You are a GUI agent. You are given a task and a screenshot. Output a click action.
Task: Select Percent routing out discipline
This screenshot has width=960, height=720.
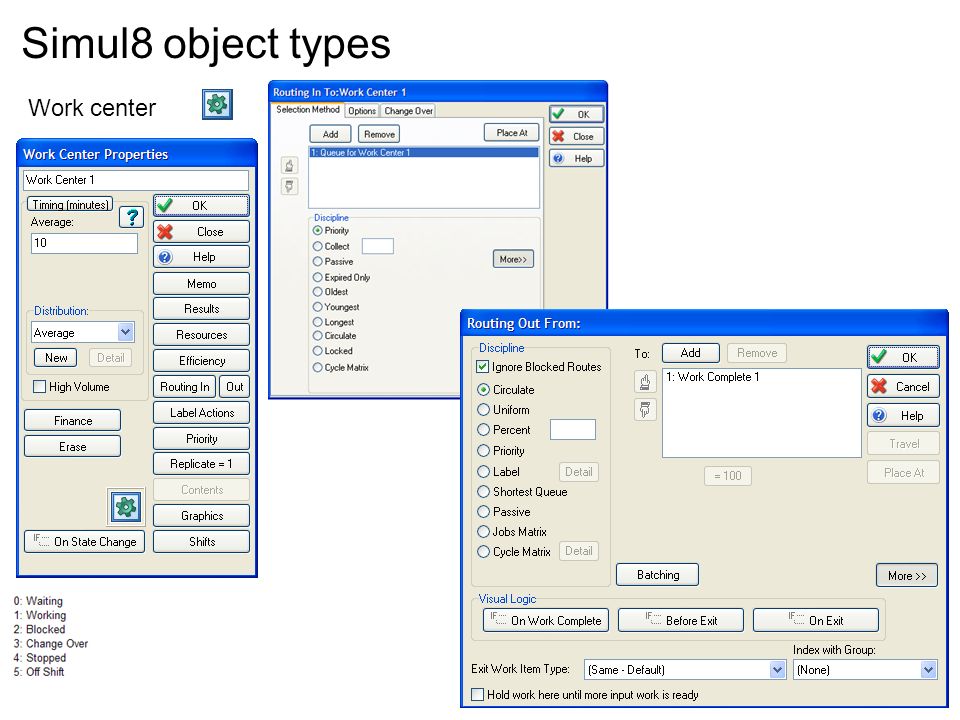pos(484,430)
